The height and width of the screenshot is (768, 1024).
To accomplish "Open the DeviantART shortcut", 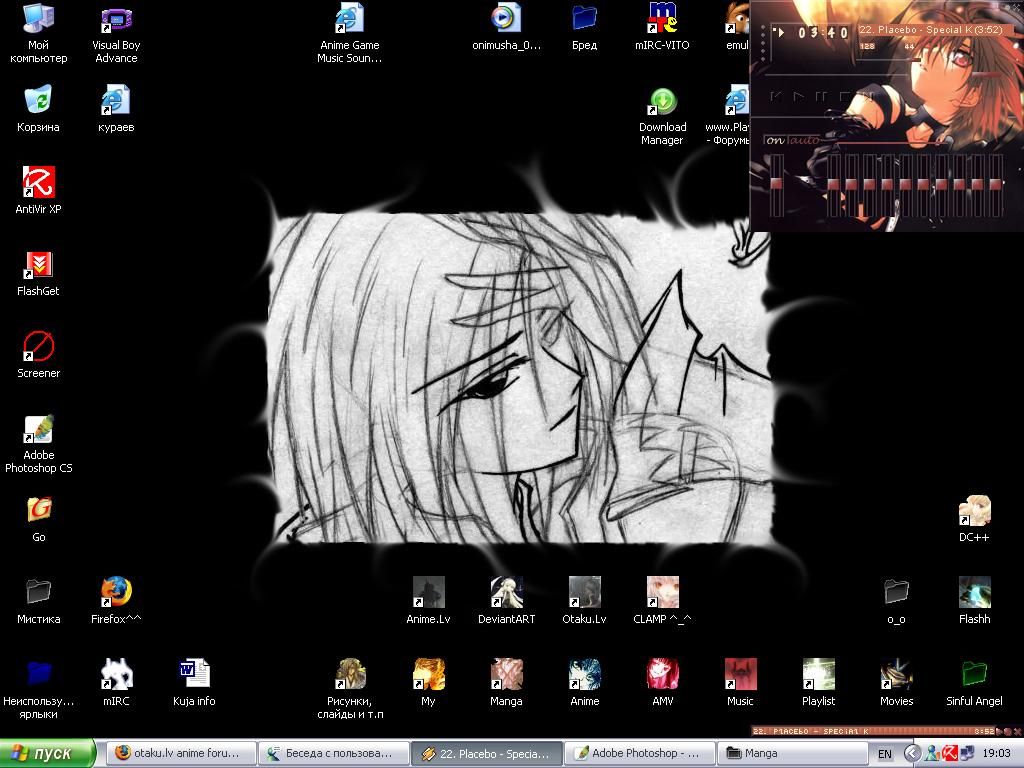I will [x=506, y=601].
